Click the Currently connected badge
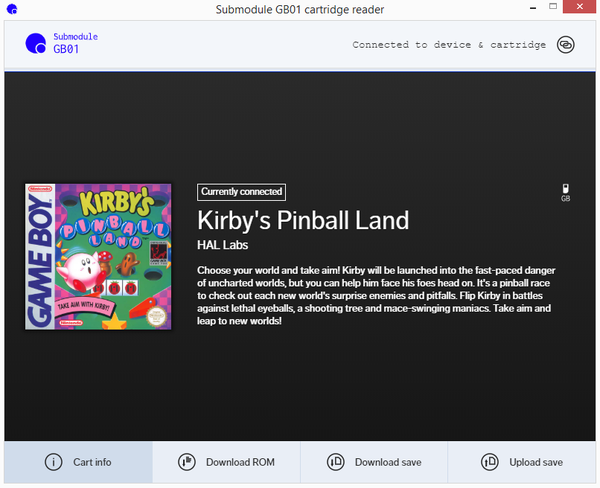 (x=241, y=191)
